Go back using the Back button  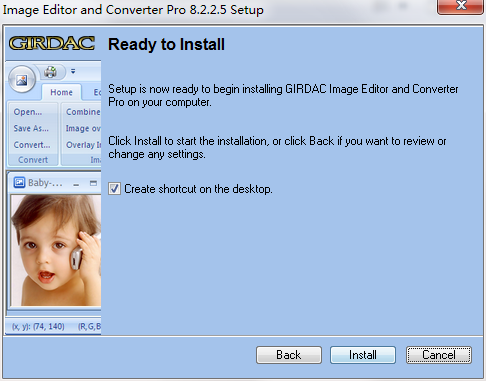(x=289, y=355)
